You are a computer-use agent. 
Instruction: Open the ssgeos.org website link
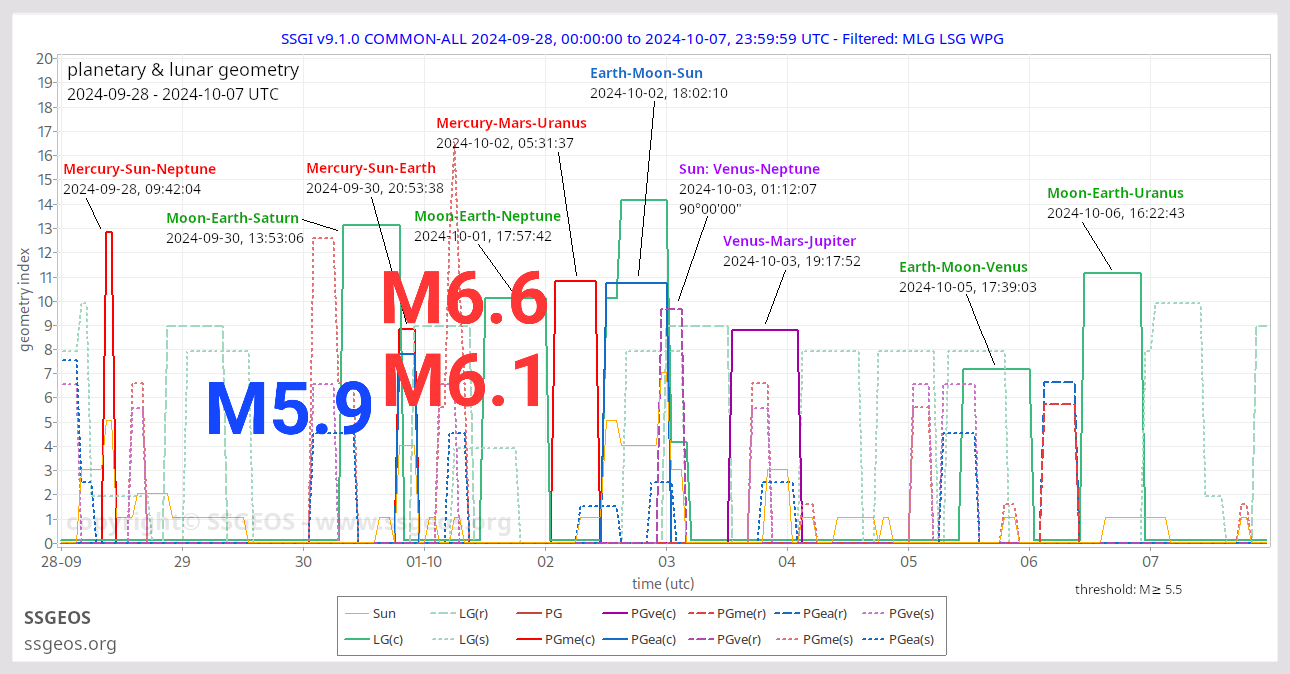point(70,644)
